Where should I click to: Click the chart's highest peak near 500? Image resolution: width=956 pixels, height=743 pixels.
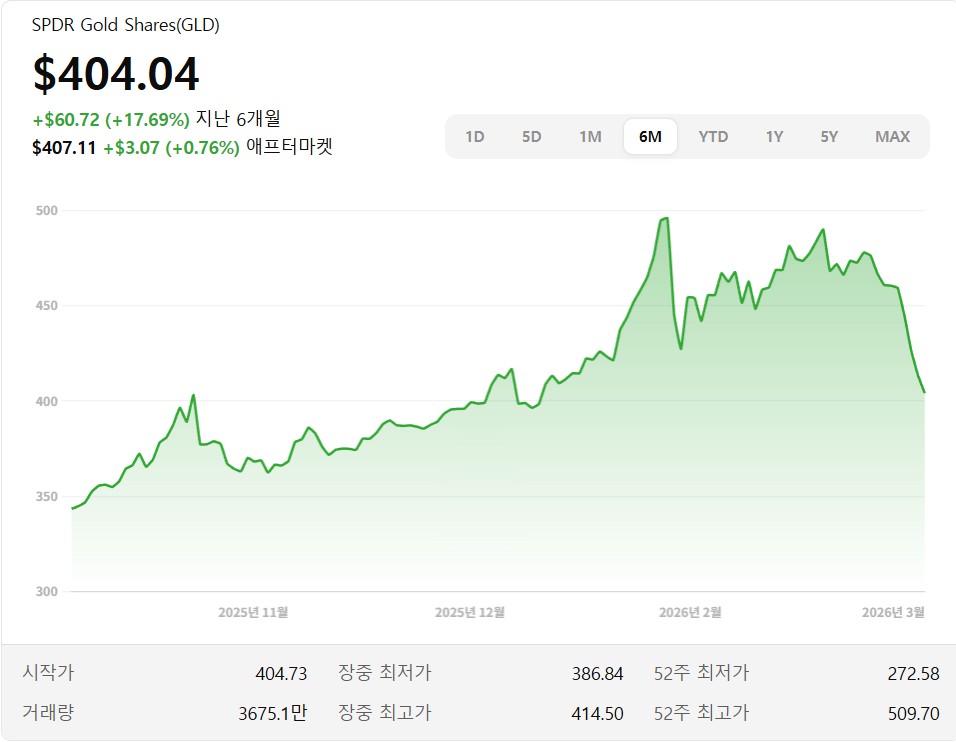(x=667, y=218)
